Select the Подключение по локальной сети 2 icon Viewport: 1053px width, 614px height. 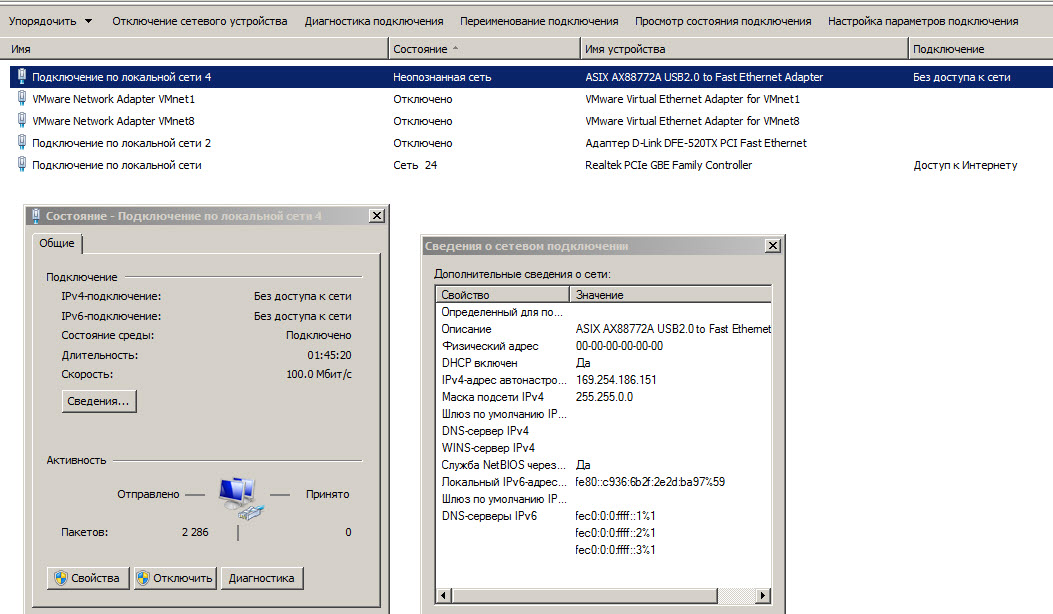pyautogui.click(x=22, y=143)
